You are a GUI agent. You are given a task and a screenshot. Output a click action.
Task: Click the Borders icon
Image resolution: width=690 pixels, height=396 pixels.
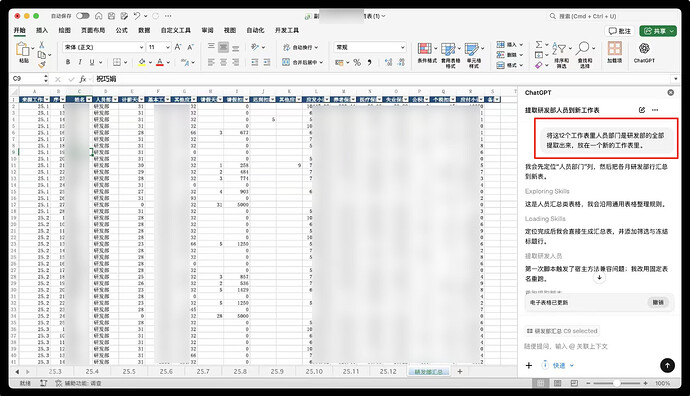(x=117, y=62)
